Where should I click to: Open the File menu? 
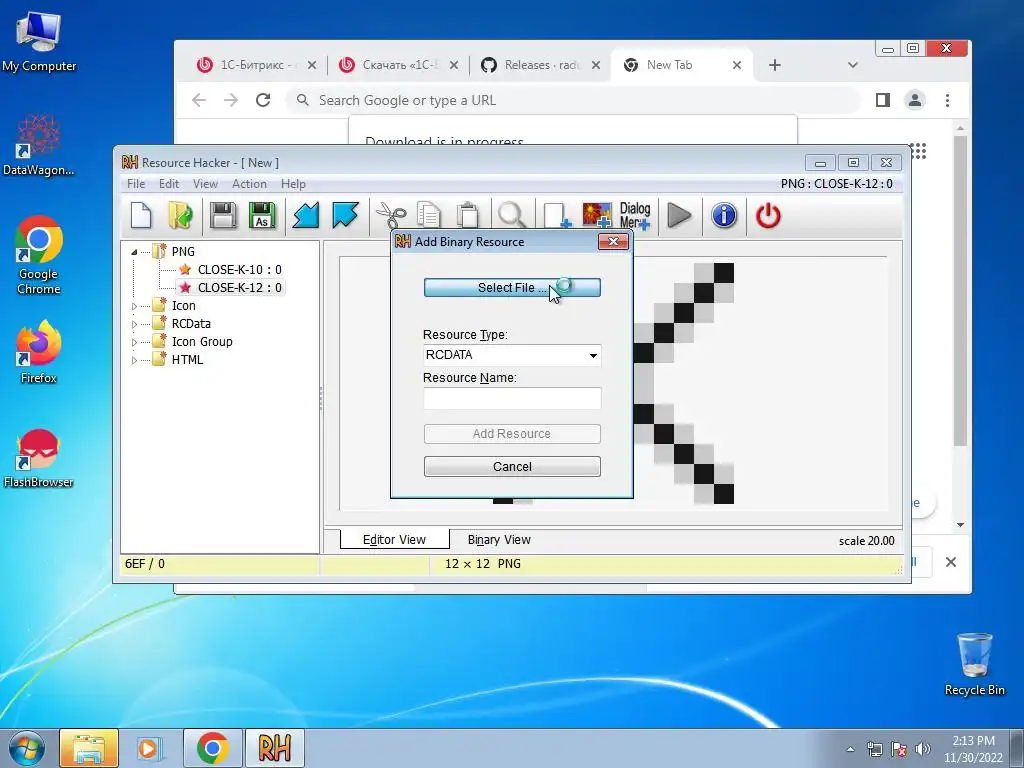tap(136, 184)
